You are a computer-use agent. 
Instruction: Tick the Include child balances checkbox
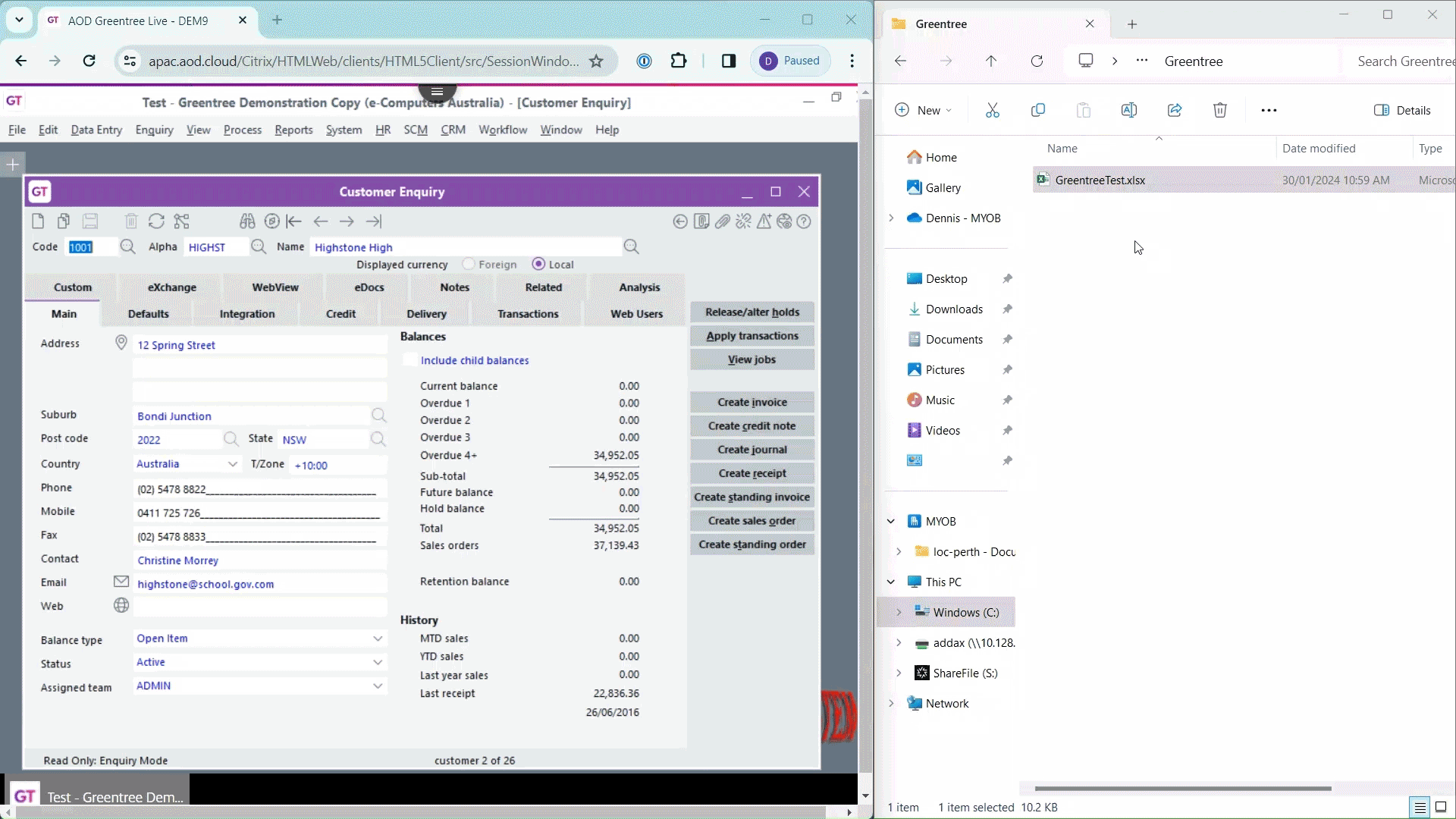tap(409, 360)
